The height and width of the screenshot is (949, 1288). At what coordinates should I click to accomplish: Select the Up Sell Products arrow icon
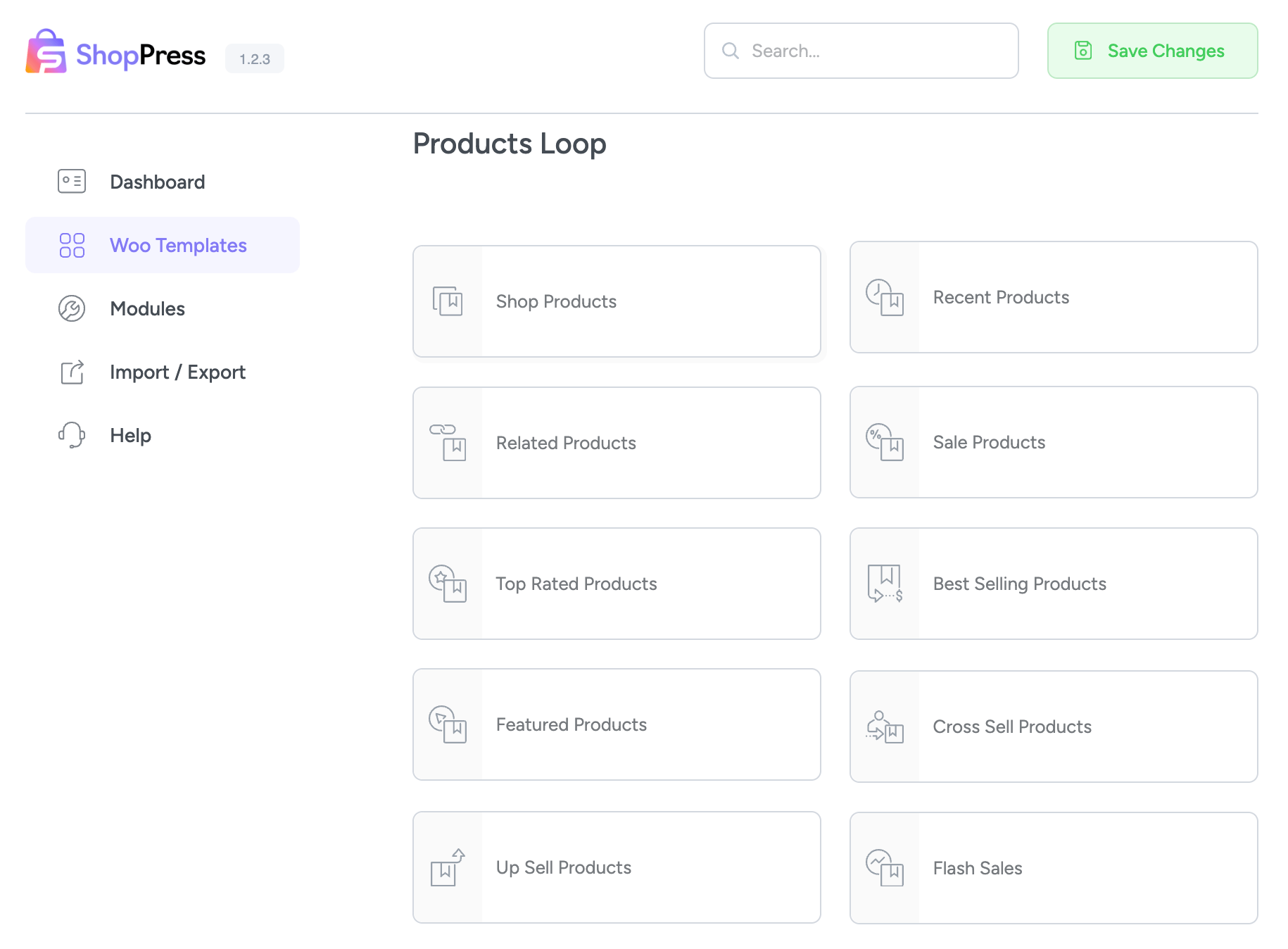tap(448, 867)
